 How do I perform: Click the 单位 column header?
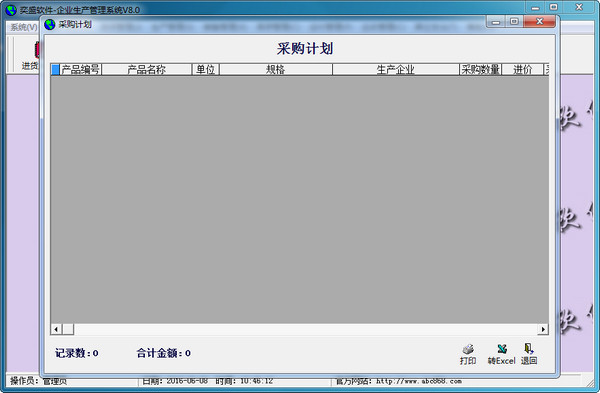[205, 70]
